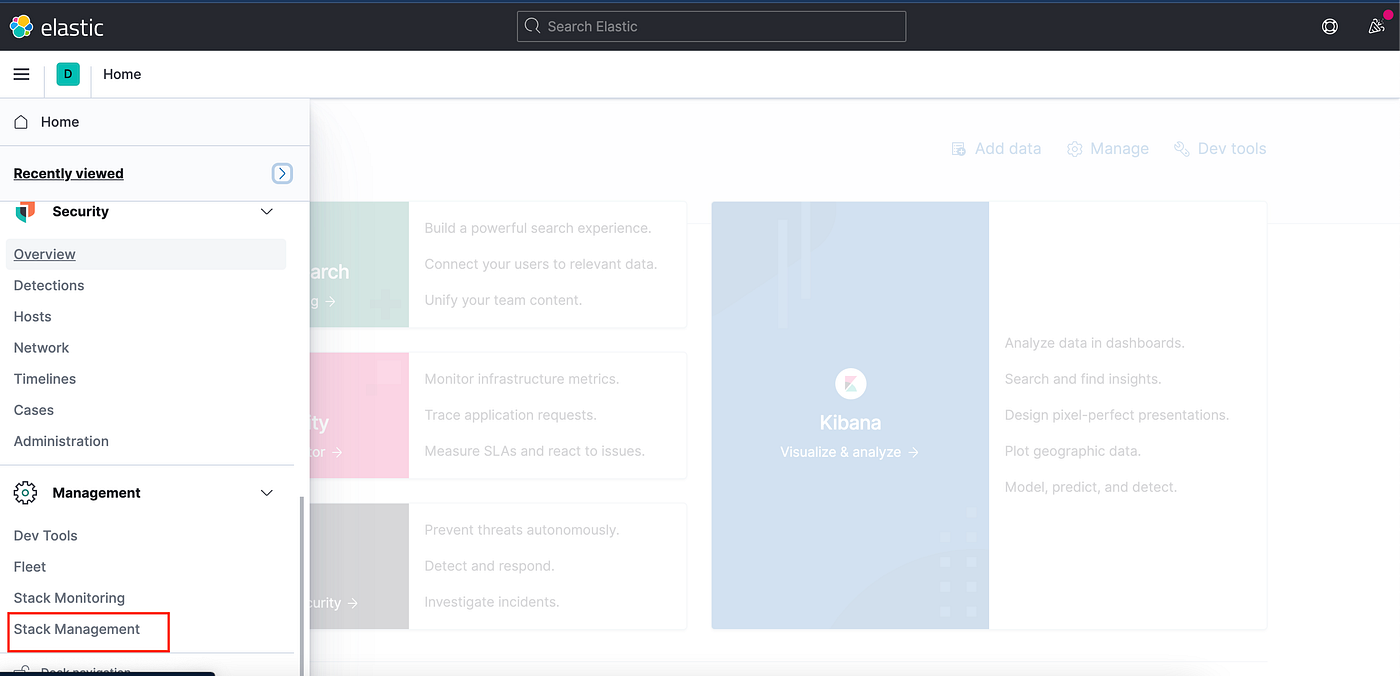Image resolution: width=1400 pixels, height=676 pixels.
Task: Open help via the question mark icon
Action: (x=1329, y=26)
